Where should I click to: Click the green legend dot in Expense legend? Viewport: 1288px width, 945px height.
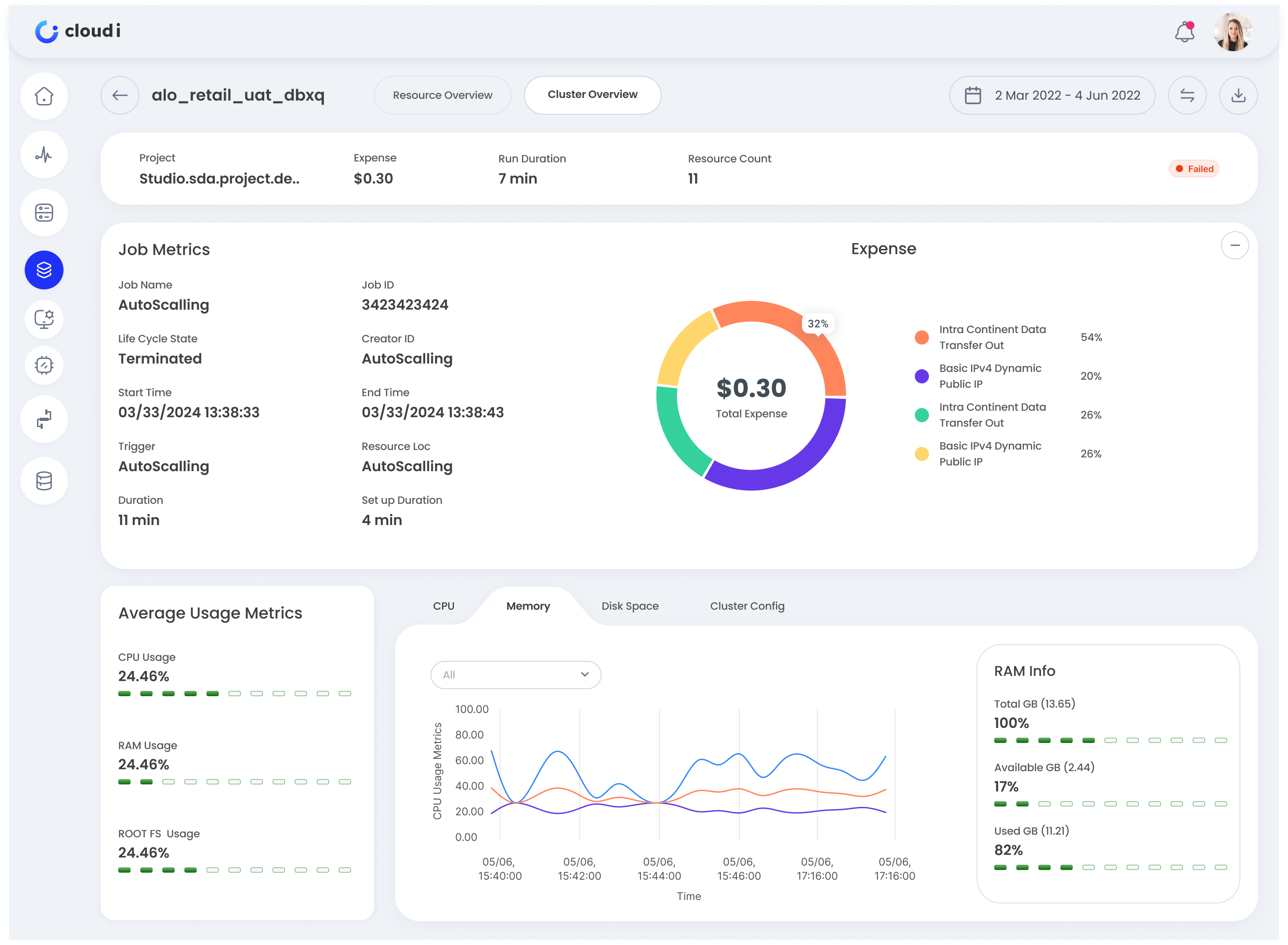(922, 415)
